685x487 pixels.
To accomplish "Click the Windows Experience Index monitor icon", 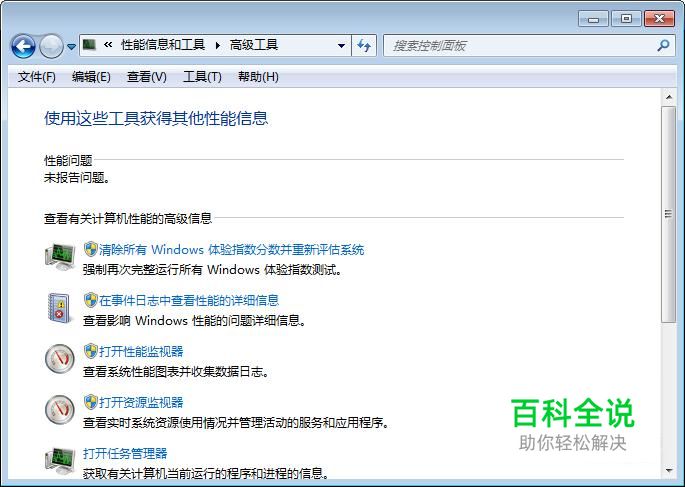I will coord(60,257).
